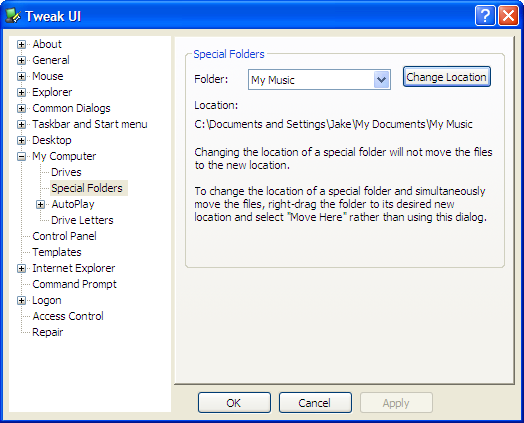Click the "Location:" label
Screen dimensions: 524x423
tap(216, 106)
